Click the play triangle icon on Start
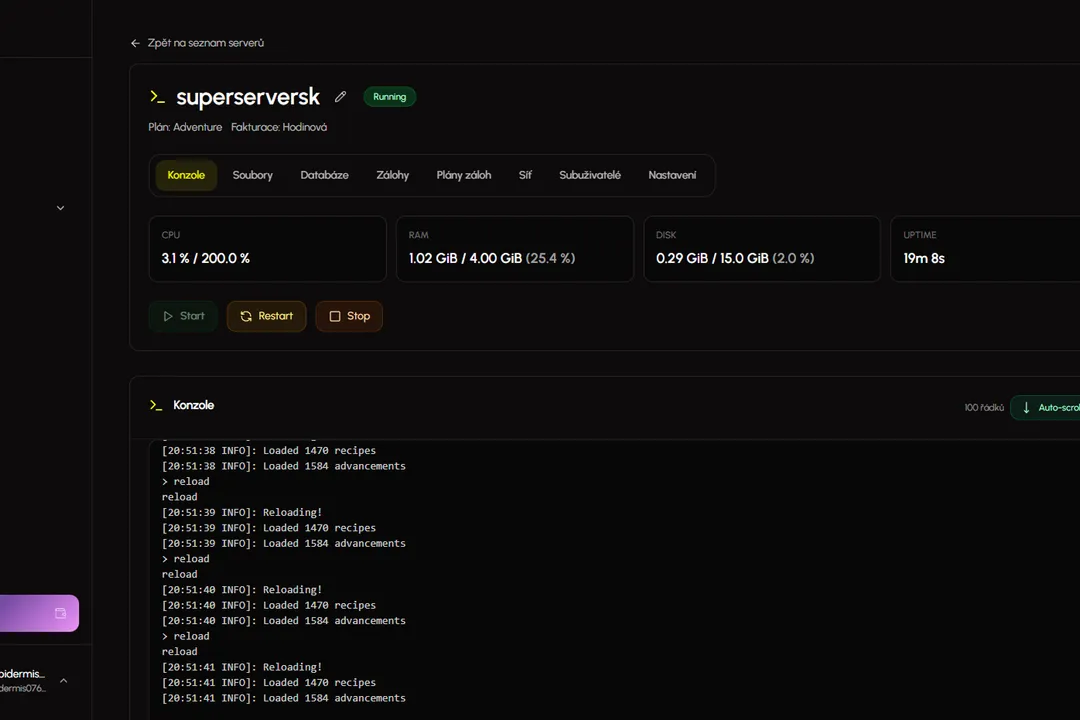Viewport: 1080px width, 720px height. (x=168, y=316)
